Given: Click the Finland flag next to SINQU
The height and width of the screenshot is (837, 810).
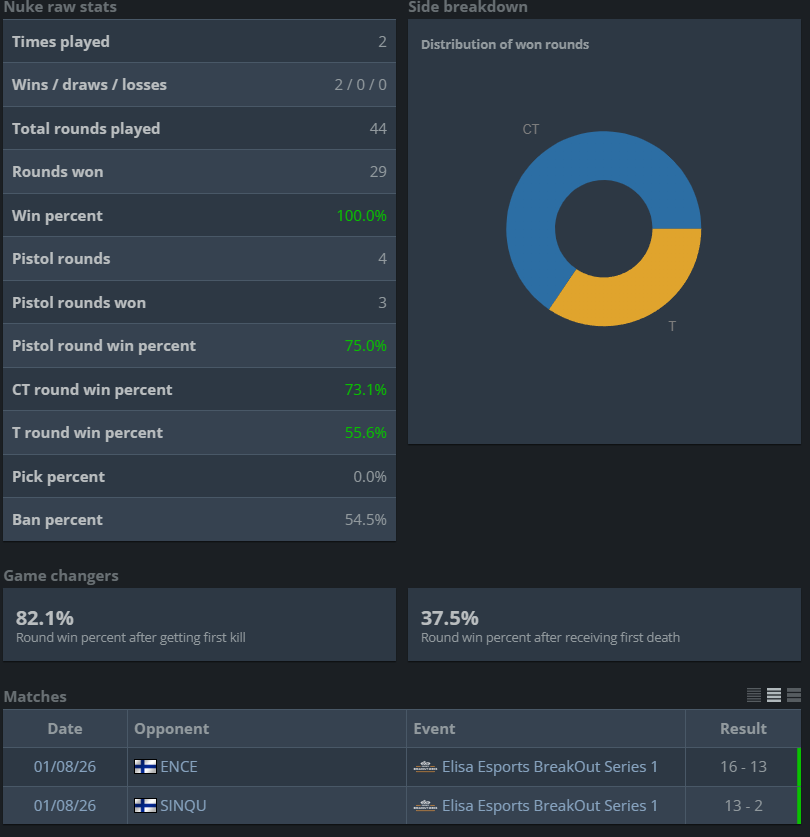Looking at the screenshot, I should pyautogui.click(x=145, y=806).
